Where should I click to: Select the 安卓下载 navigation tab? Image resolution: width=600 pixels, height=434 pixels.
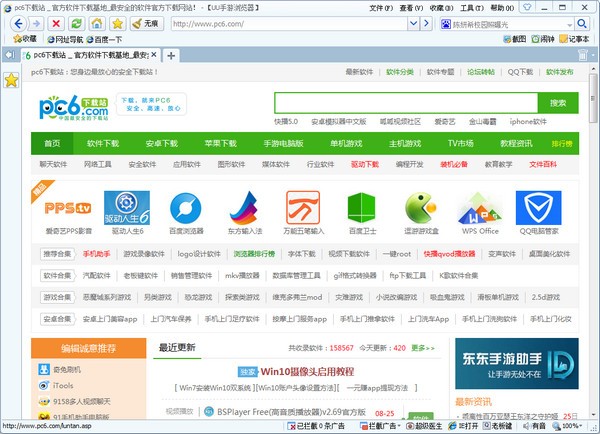click(x=161, y=144)
